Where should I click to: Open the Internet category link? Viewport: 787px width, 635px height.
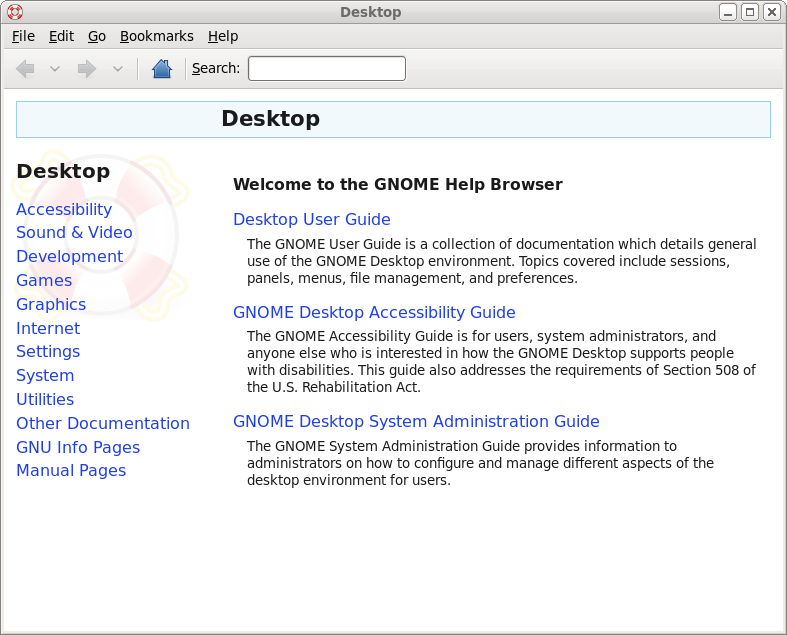[48, 328]
